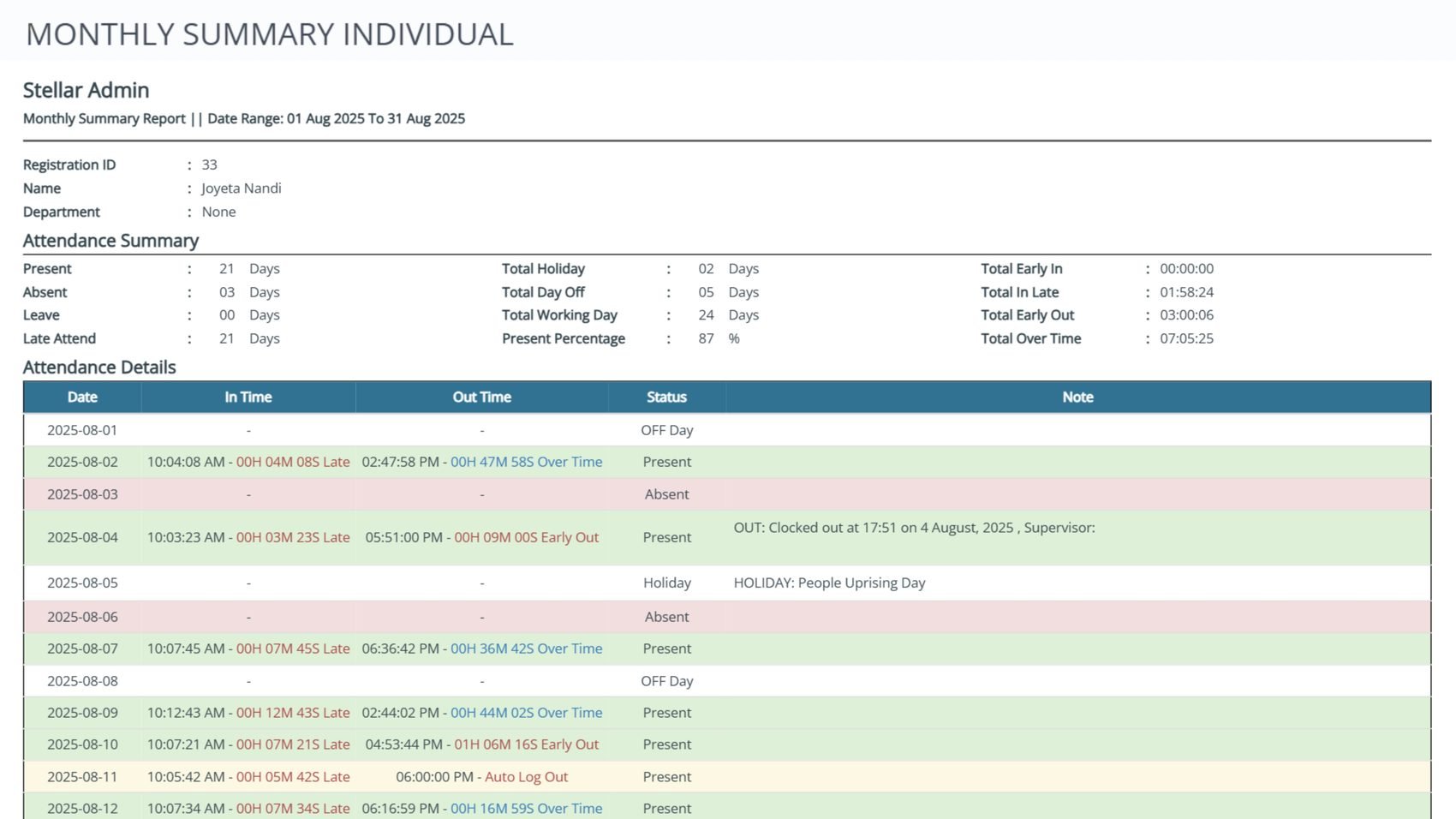This screenshot has width=1456, height=819.
Task: Click the Attendance Details heading
Action: coord(99,368)
